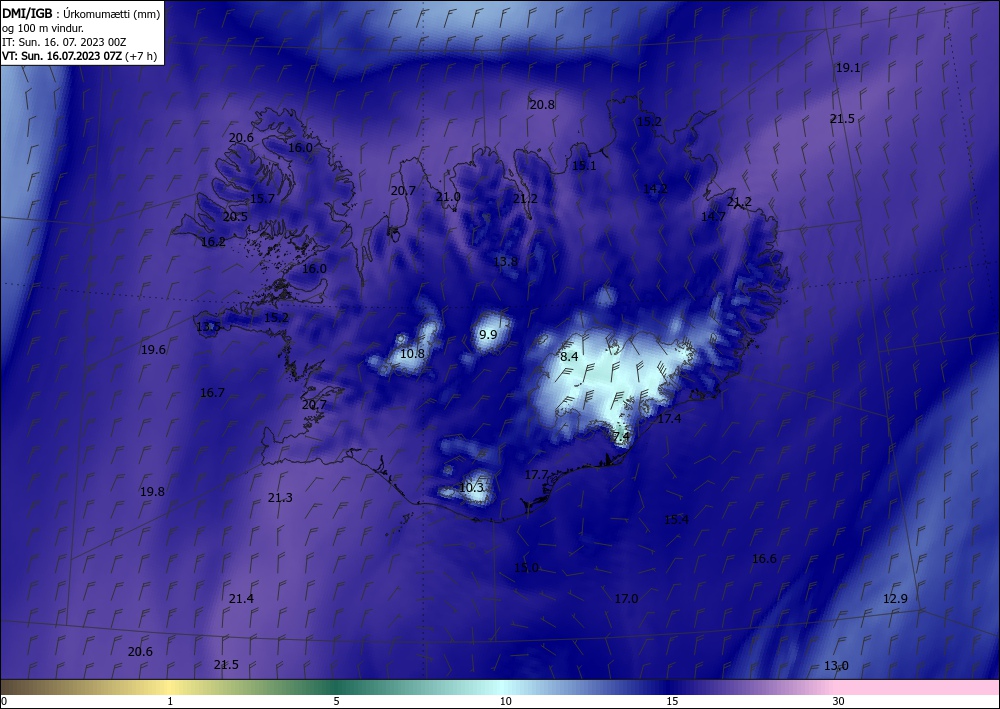Click the '0' tick on the color scale
Viewport: 1000px width, 709px height.
4,701
